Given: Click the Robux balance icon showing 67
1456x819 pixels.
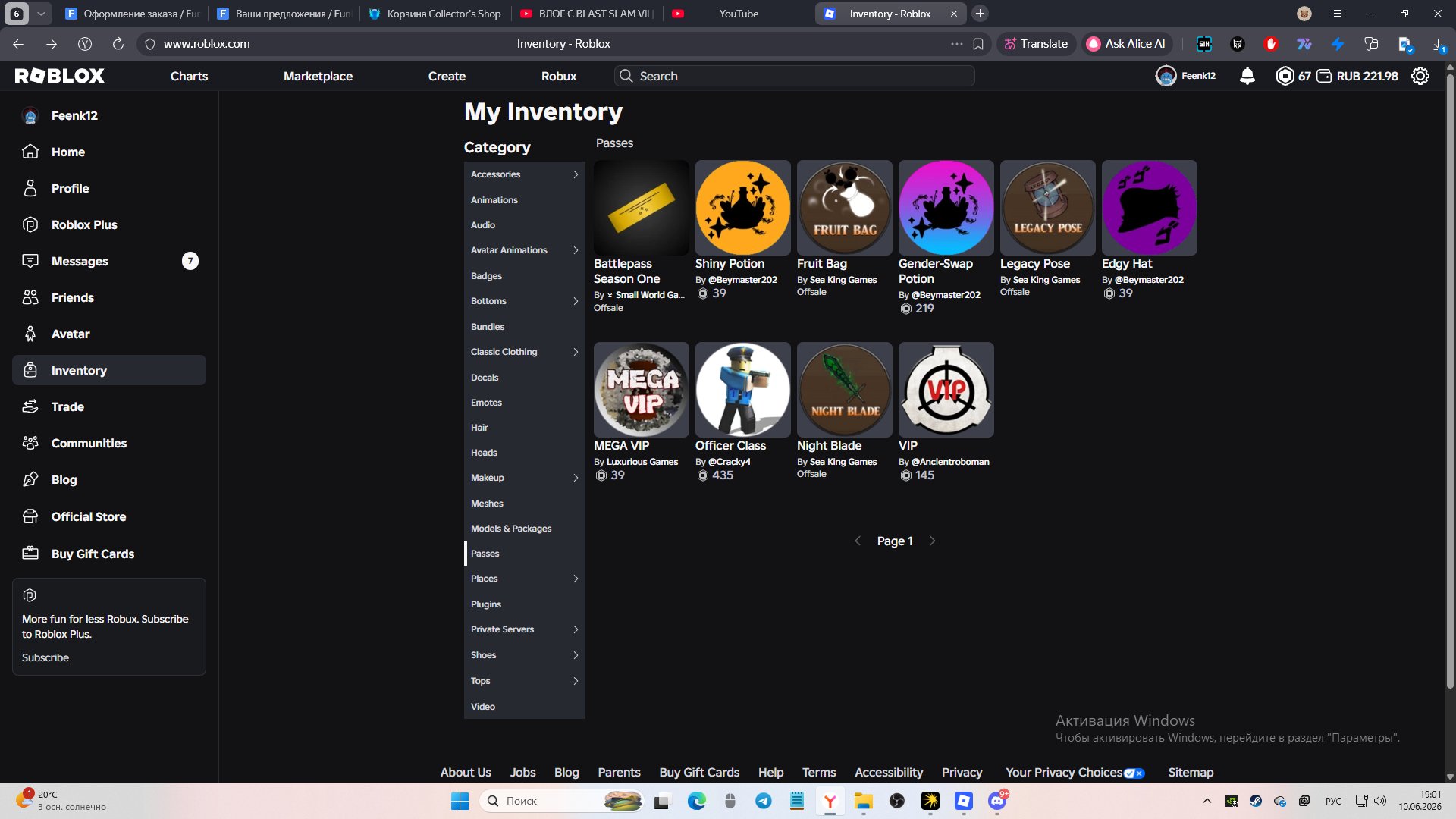Looking at the screenshot, I should tap(1285, 76).
